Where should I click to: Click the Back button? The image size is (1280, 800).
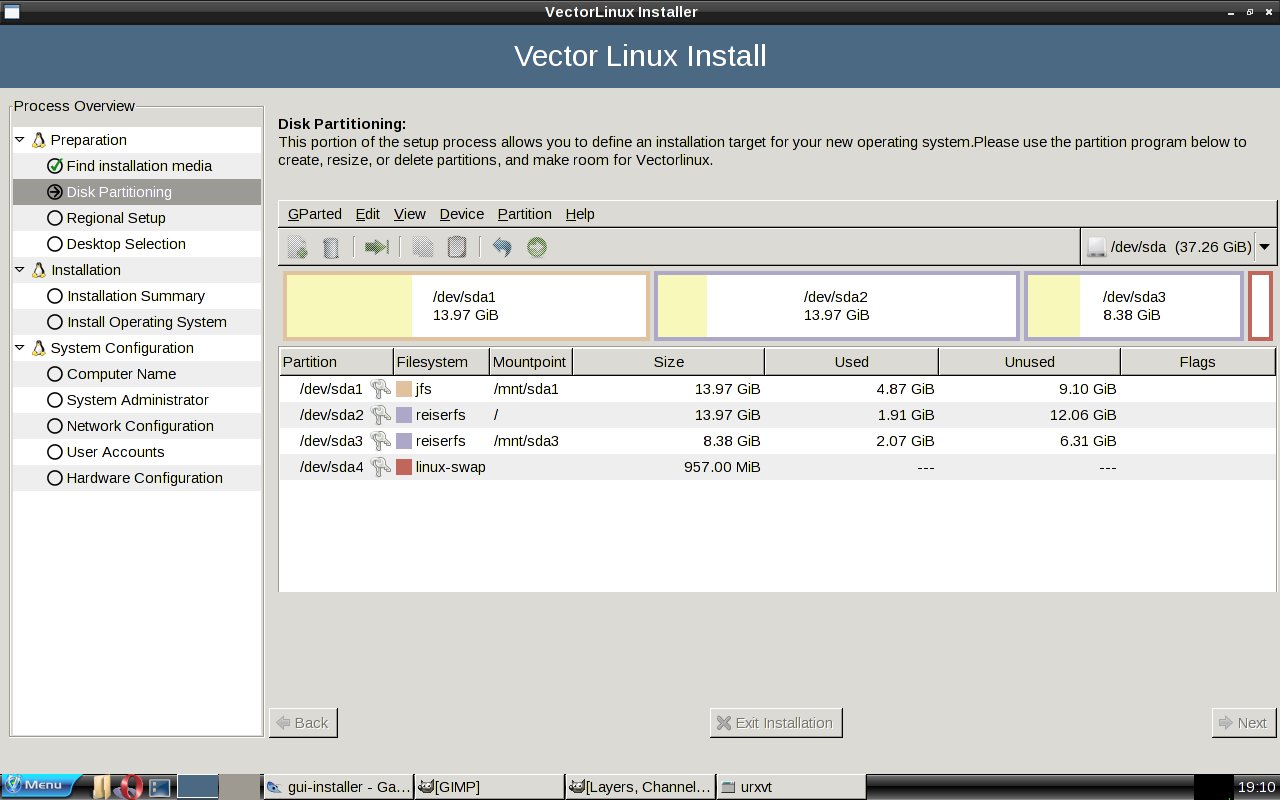click(303, 723)
